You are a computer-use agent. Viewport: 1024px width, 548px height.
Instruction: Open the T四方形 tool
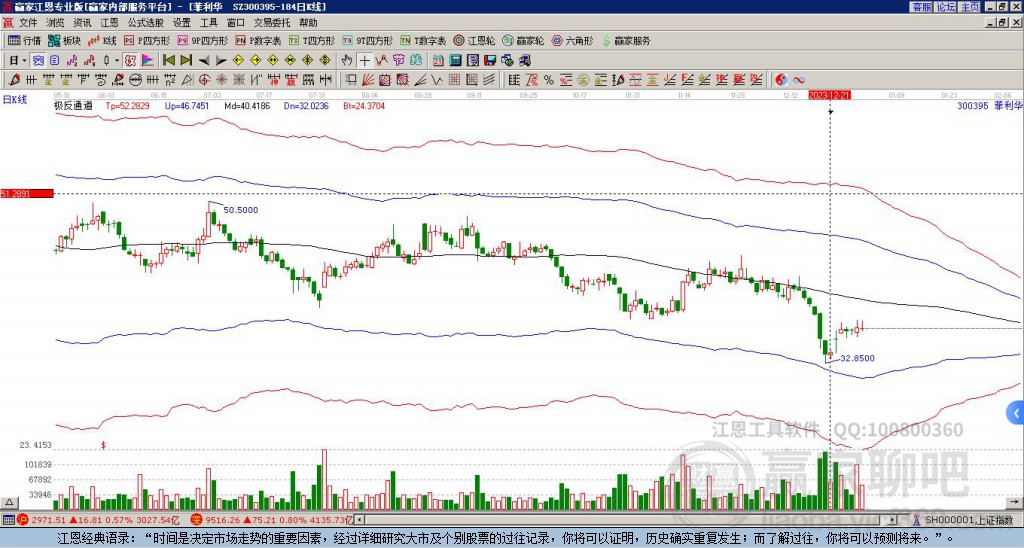(312, 40)
